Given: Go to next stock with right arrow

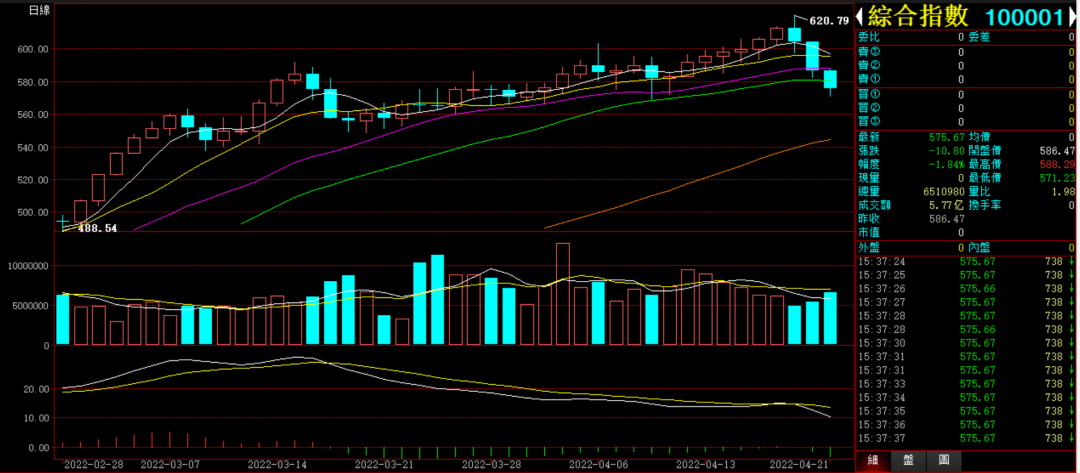Looking at the screenshot, I should tap(1072, 17).
